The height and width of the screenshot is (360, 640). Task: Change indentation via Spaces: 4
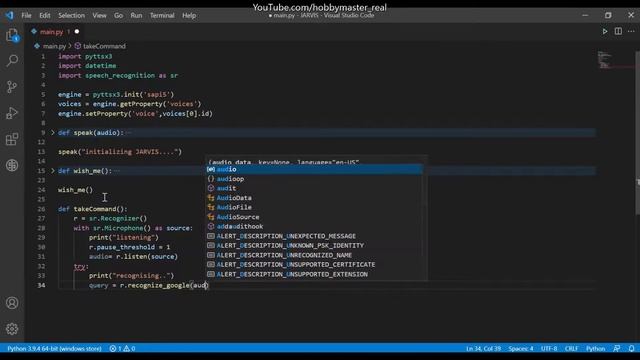[521, 349]
